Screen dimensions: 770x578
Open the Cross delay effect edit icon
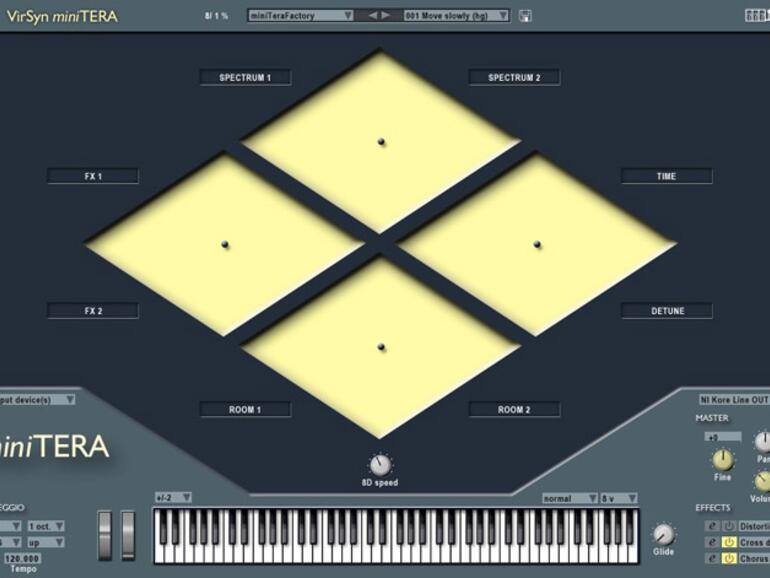click(712, 542)
